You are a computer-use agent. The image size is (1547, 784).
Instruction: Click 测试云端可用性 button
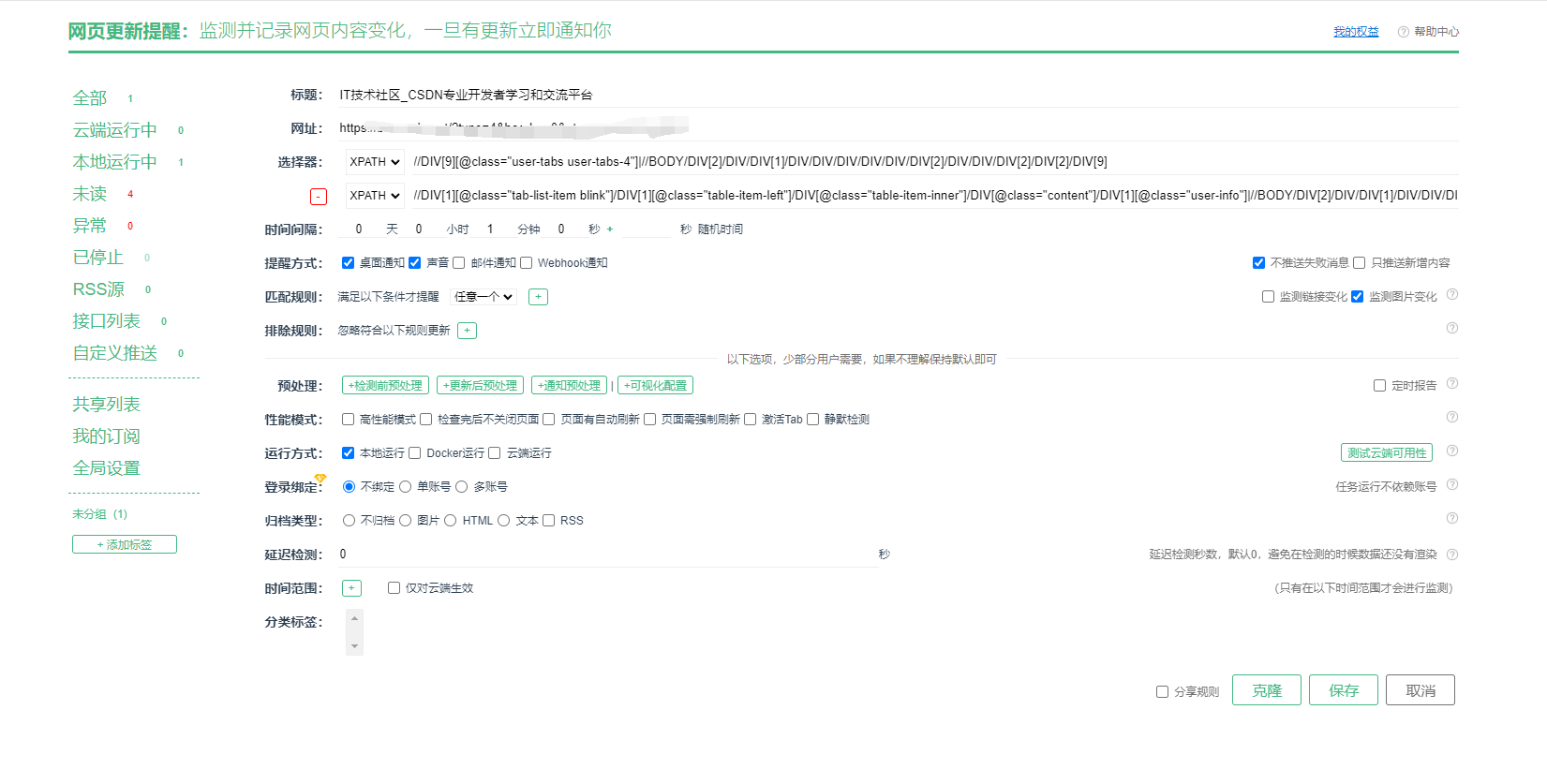point(1387,453)
